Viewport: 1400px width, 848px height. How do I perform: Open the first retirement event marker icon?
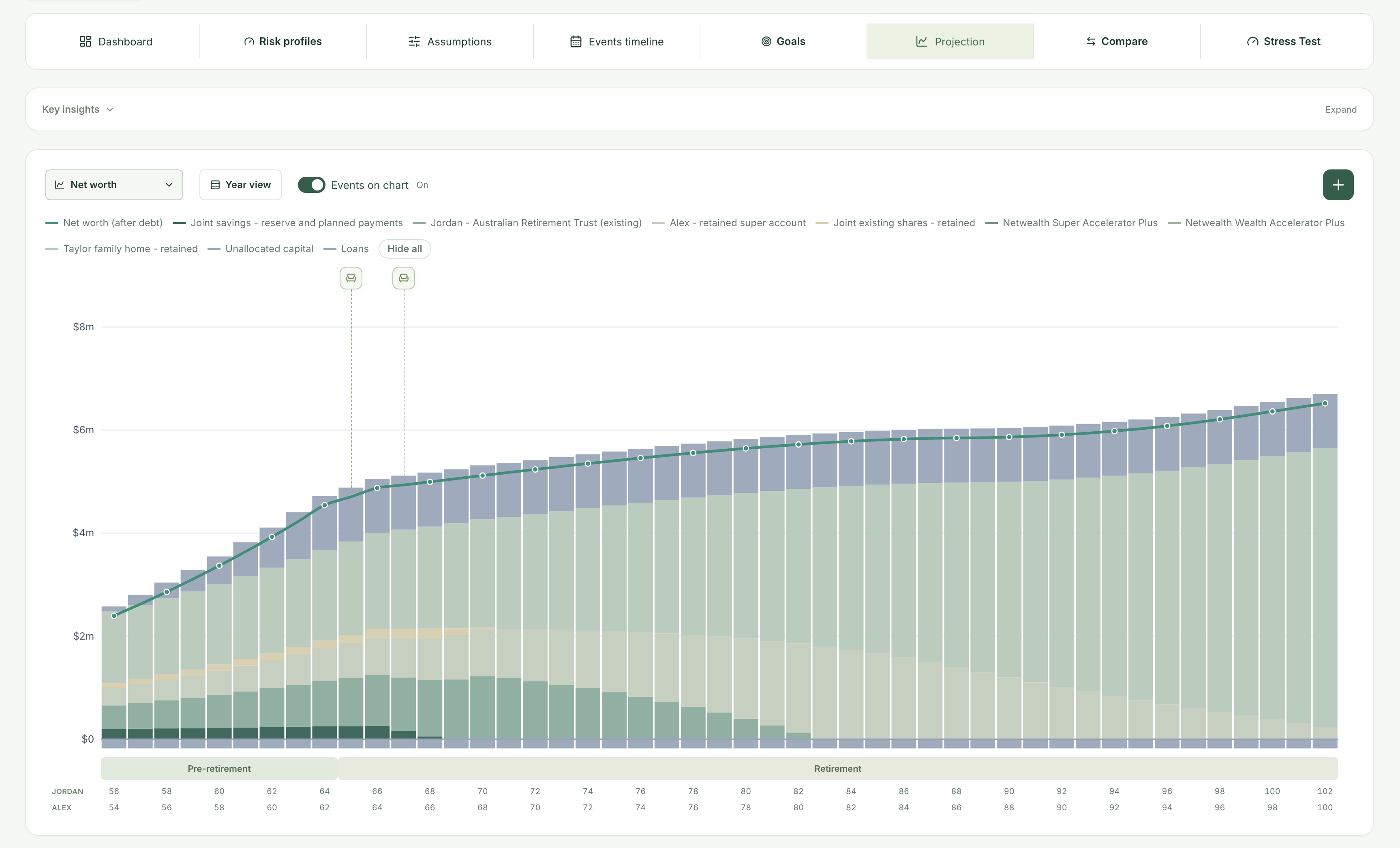[x=351, y=278]
